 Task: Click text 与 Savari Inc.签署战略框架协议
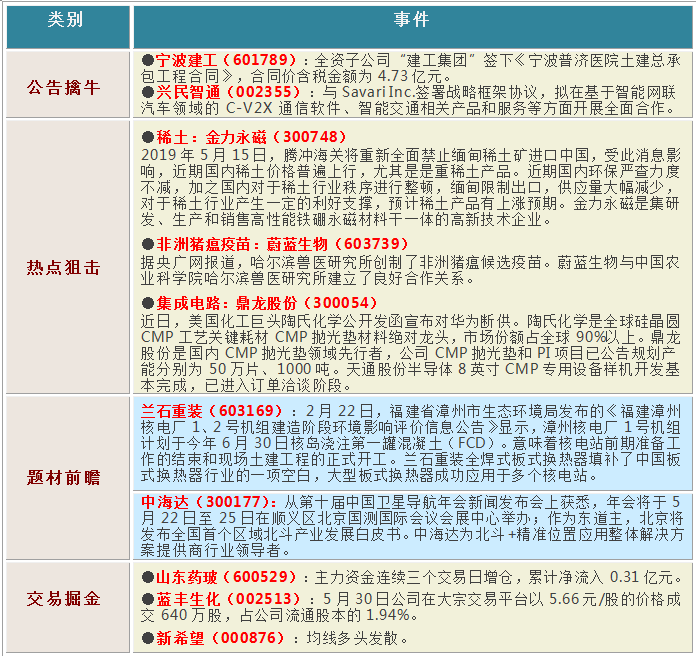[430, 92]
